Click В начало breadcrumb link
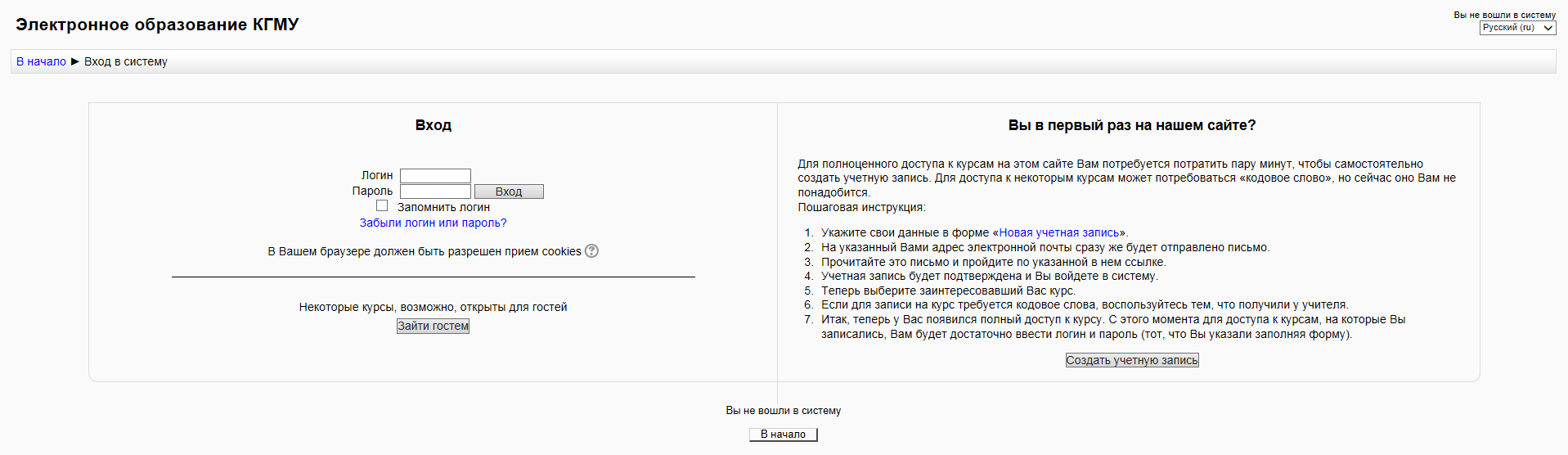1568x455 pixels. 41,61
